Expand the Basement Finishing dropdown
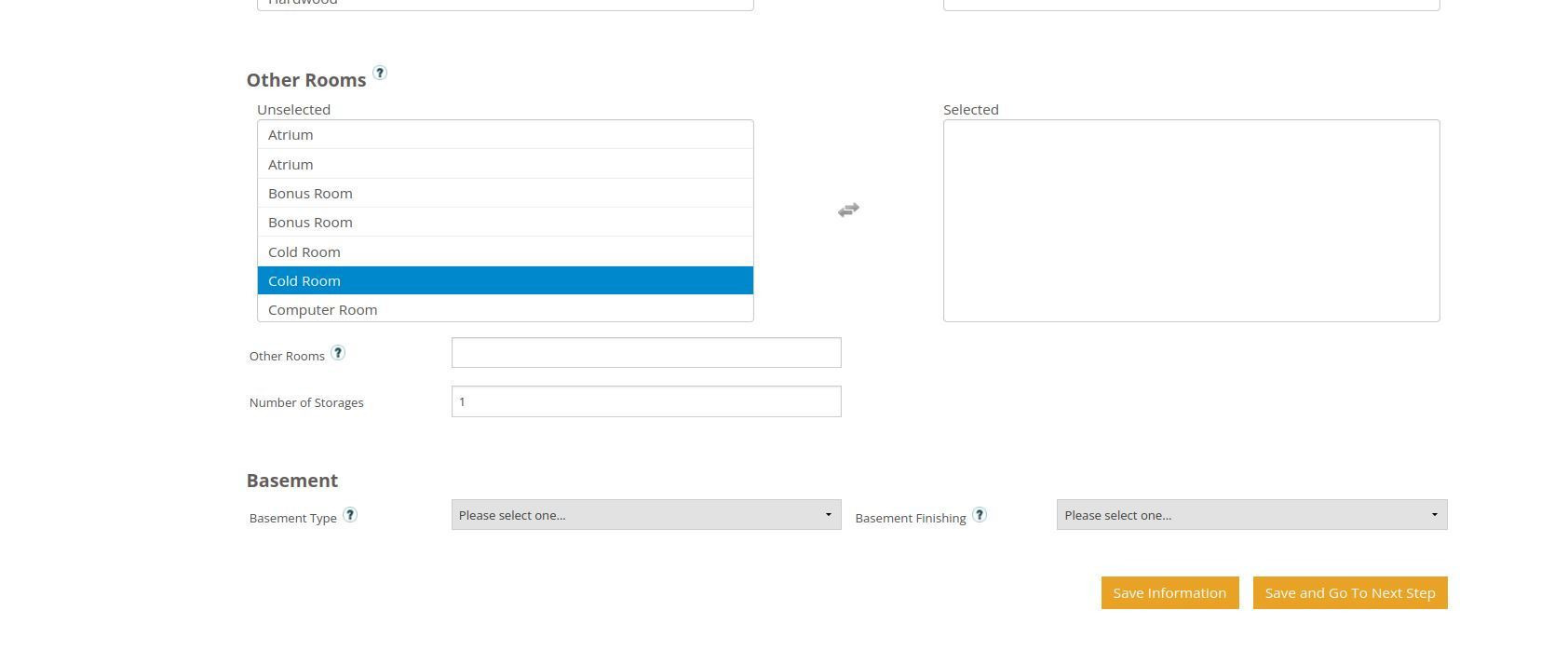 (1250, 515)
